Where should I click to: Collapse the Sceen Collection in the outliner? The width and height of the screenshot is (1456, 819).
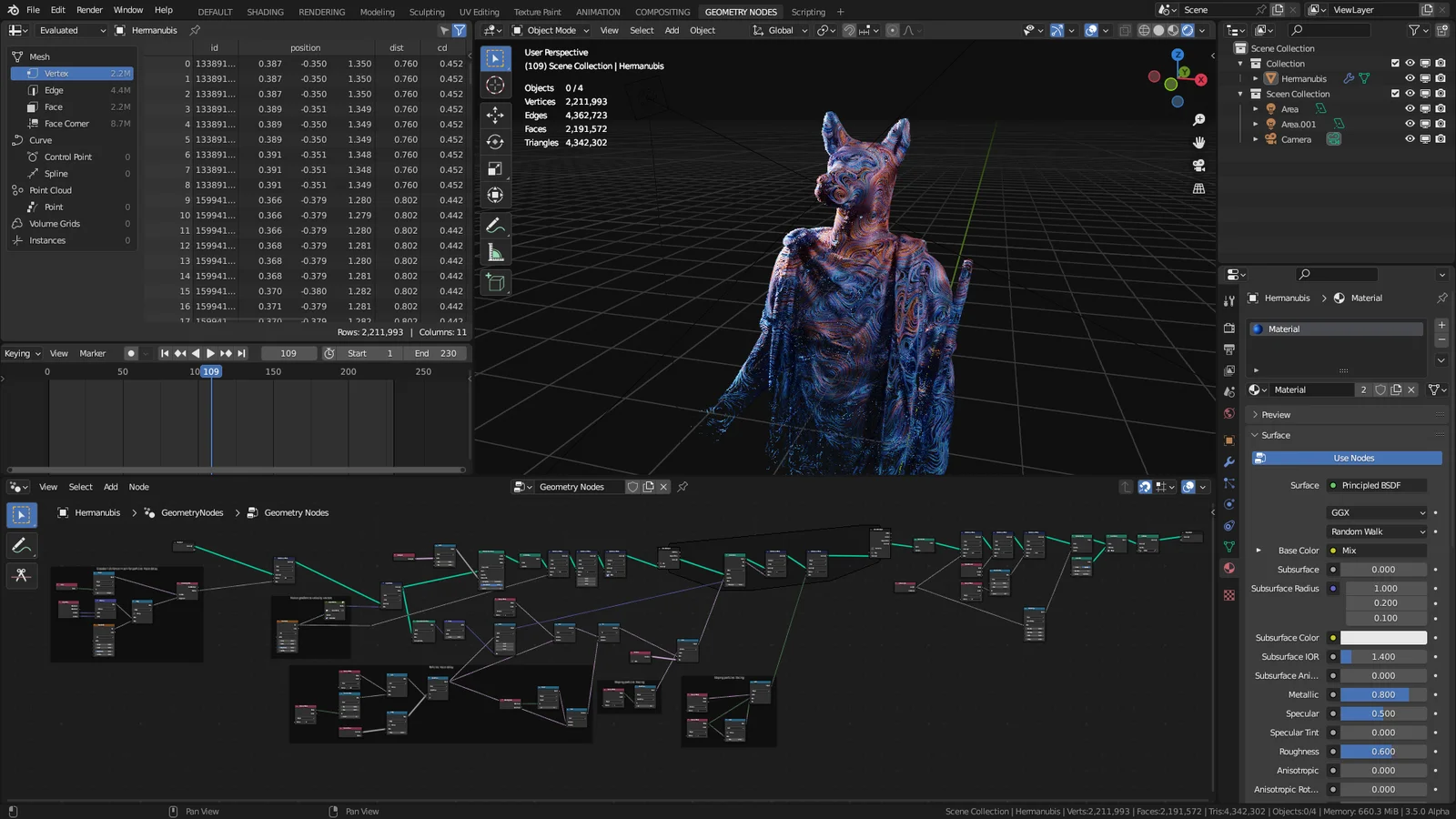click(x=1240, y=94)
